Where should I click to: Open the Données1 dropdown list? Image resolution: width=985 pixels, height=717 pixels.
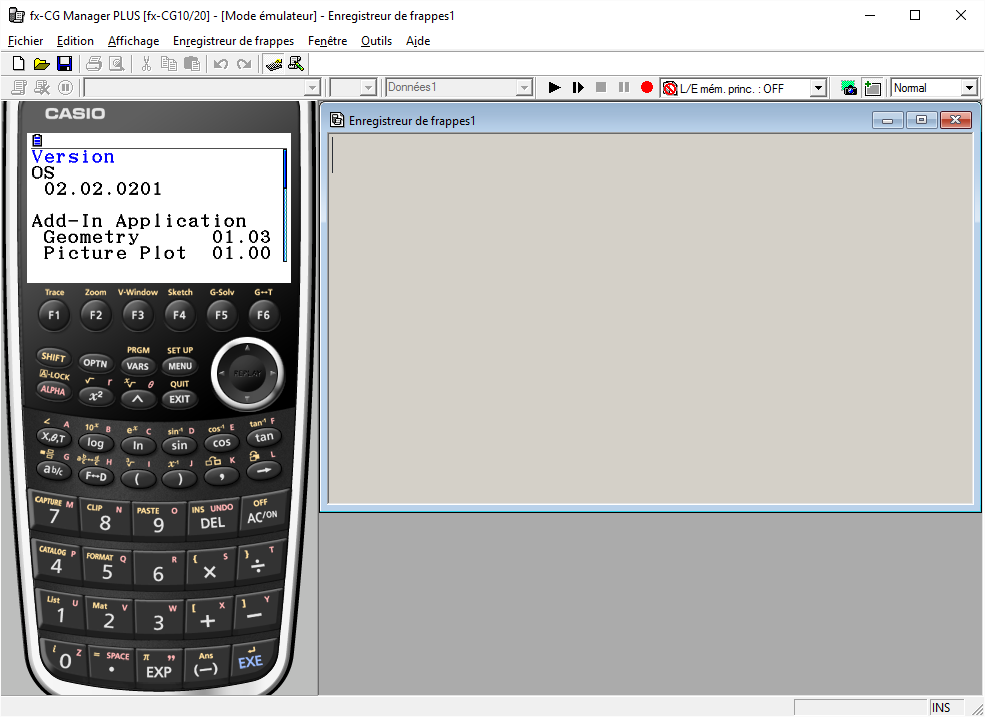pos(525,88)
